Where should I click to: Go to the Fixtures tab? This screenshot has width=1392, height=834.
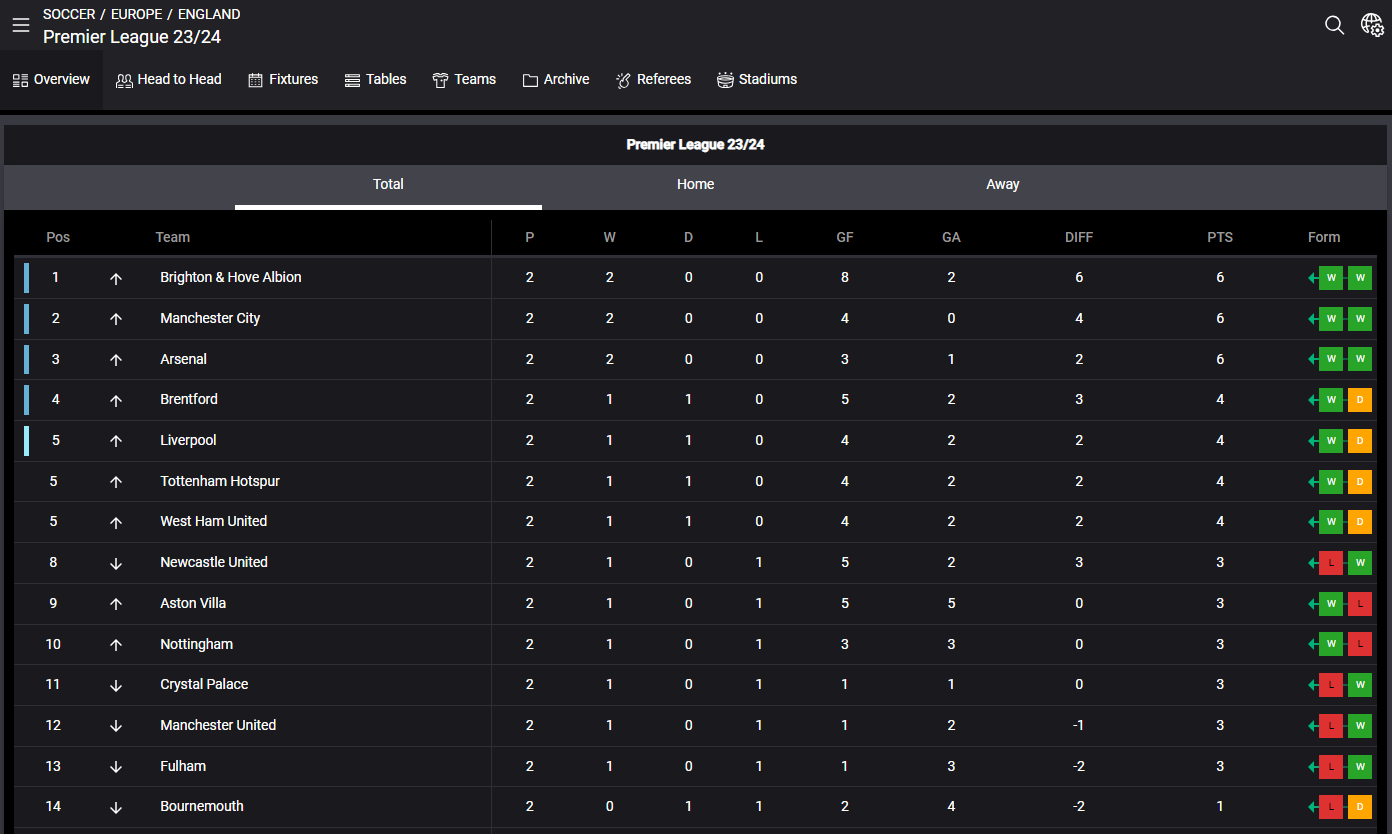click(283, 79)
